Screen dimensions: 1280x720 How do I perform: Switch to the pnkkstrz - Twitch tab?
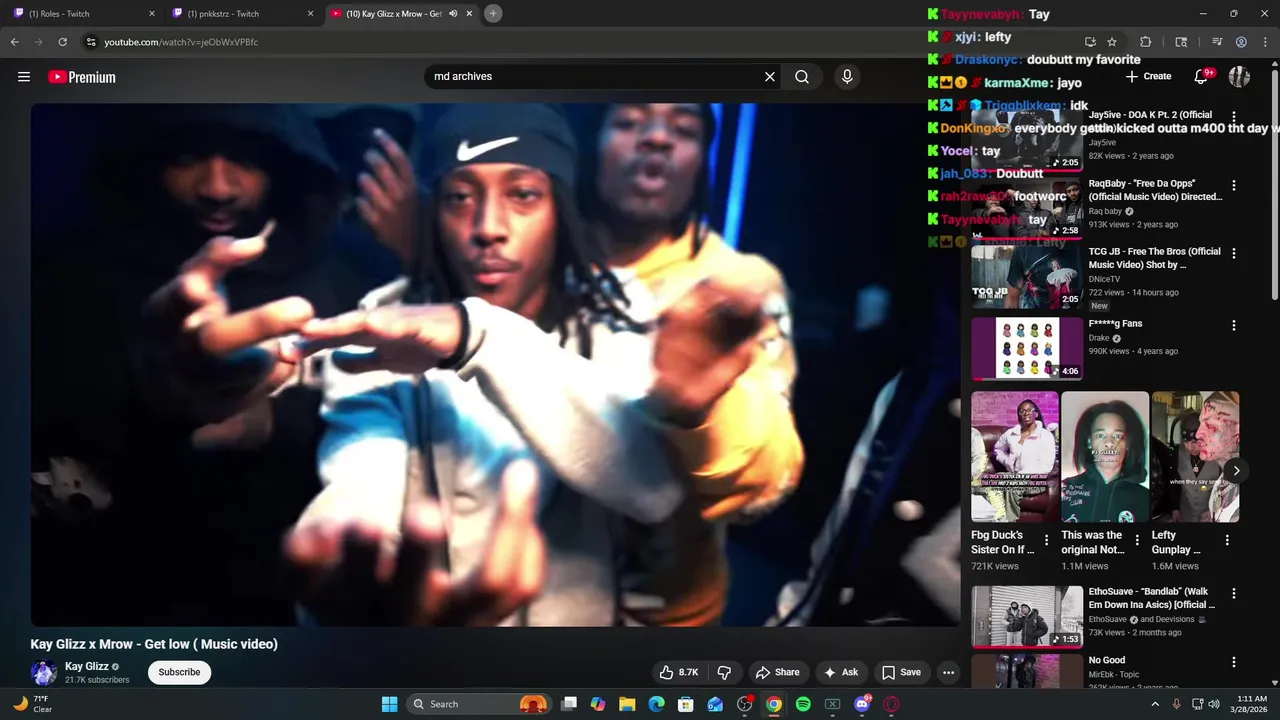[x=243, y=14]
